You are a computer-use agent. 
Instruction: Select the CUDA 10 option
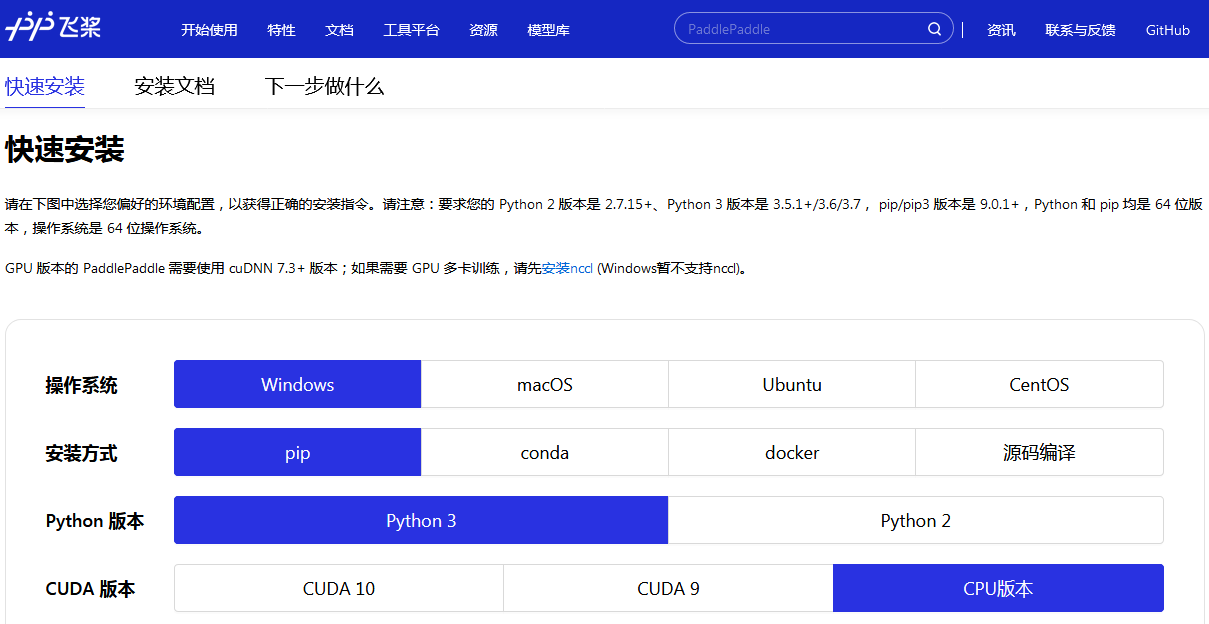click(339, 588)
